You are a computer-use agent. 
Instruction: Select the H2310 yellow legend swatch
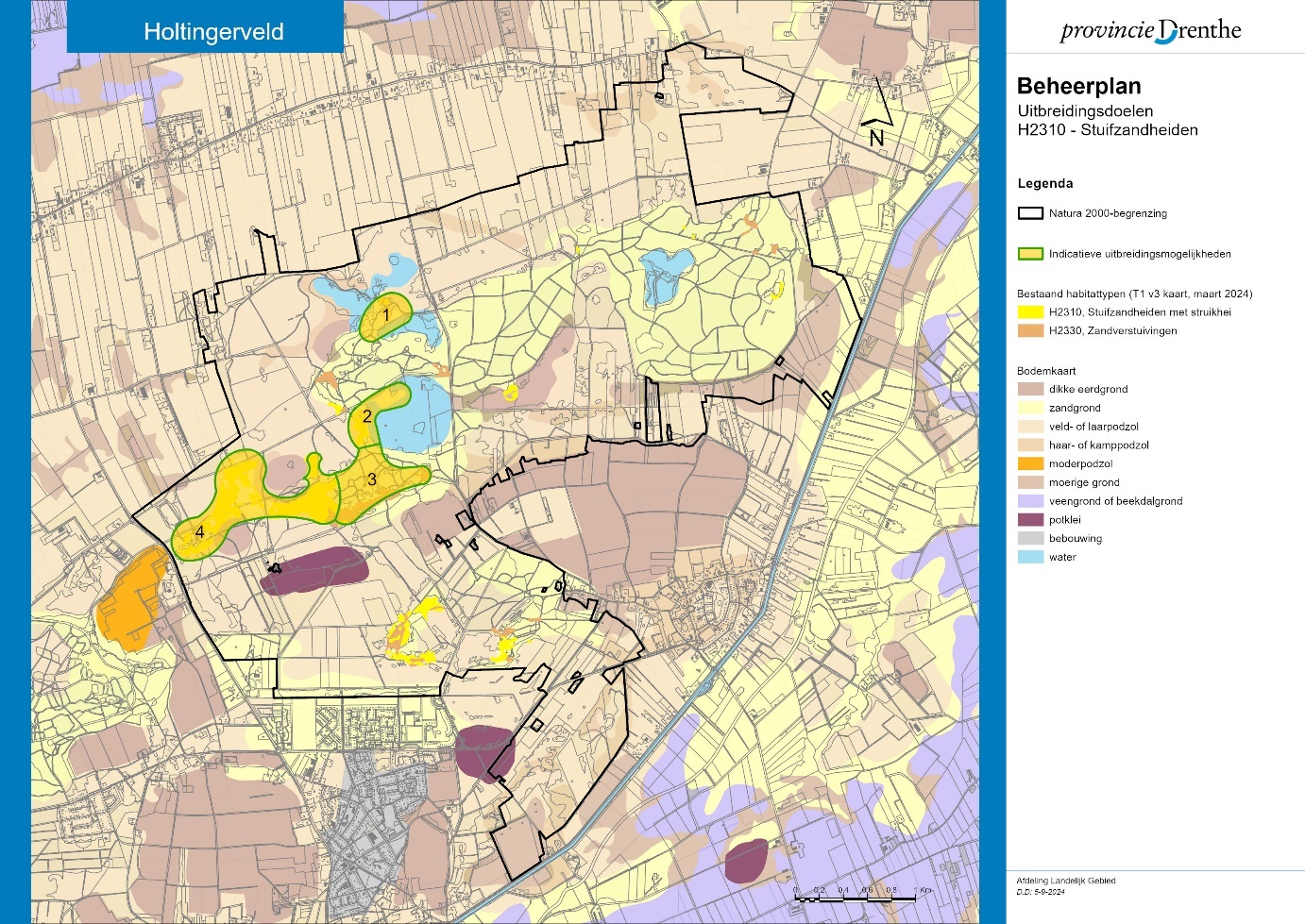[1029, 312]
